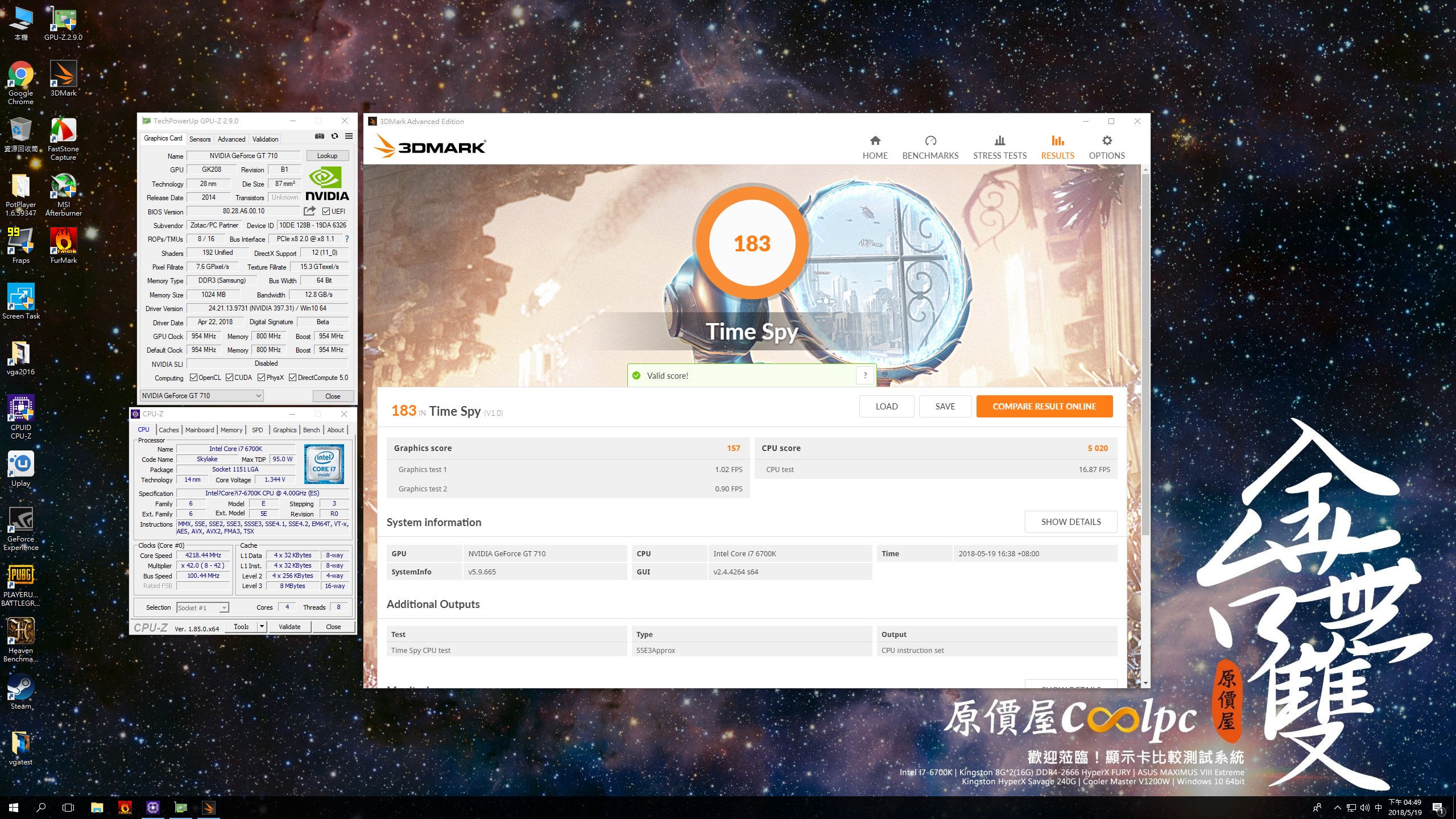Click BIOS export share icon in GPU-Z
This screenshot has height=819, width=1456.
(x=309, y=211)
